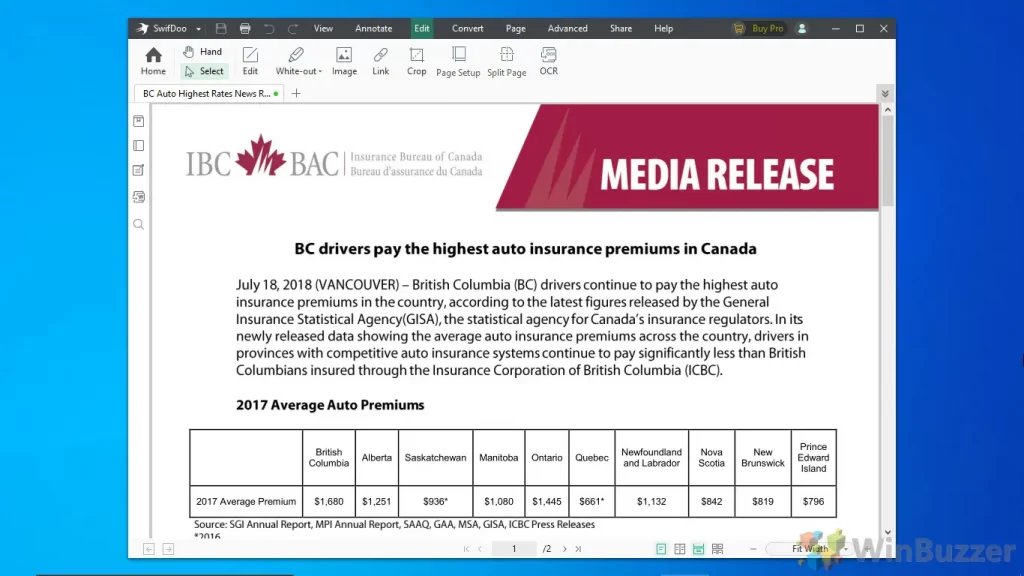Toggle the two-page view layout icon
This screenshot has height=576, width=1024.
(x=680, y=549)
